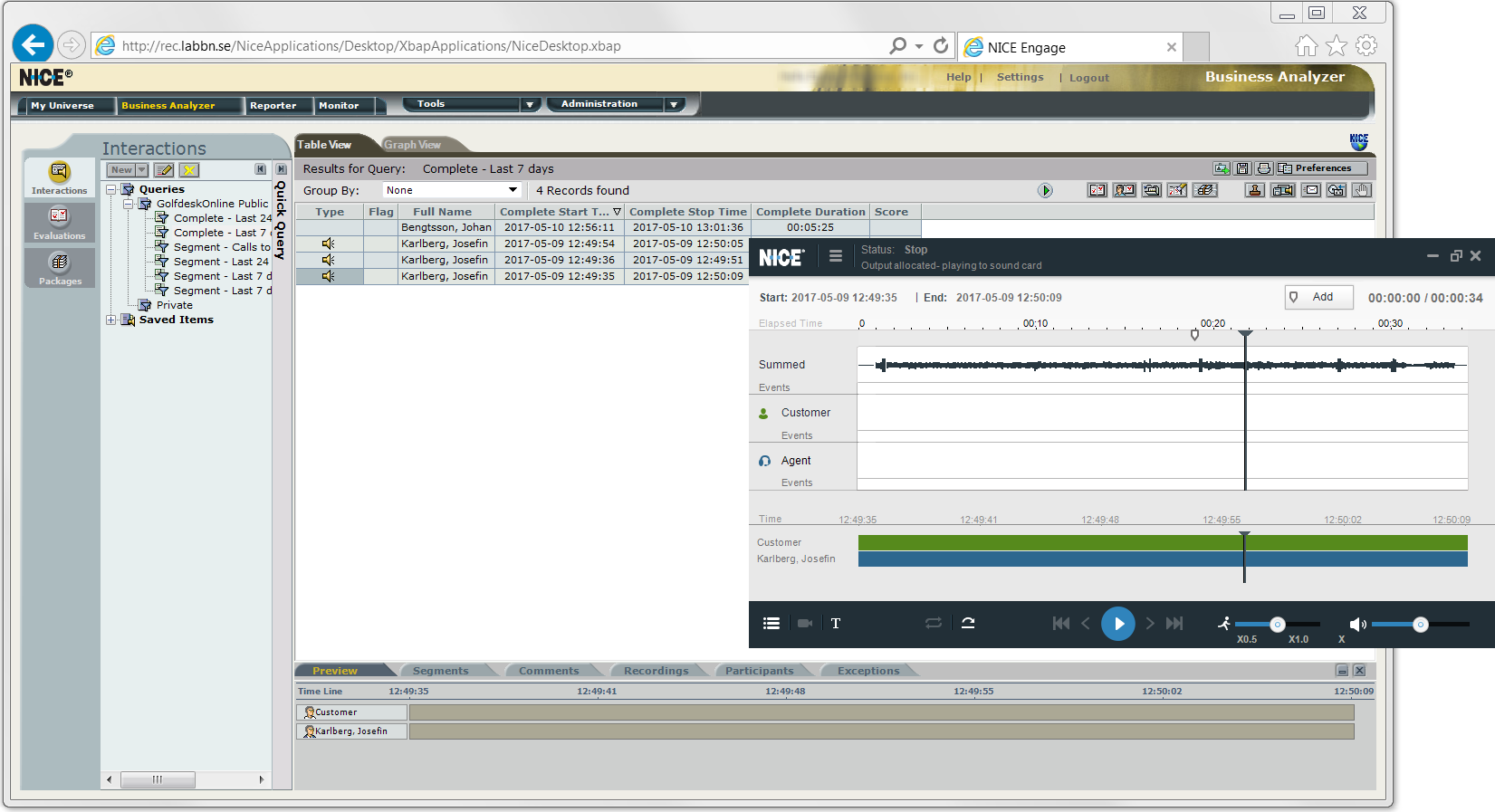Click the yellow X delete query icon
The image size is (1495, 812).
pyautogui.click(x=188, y=170)
